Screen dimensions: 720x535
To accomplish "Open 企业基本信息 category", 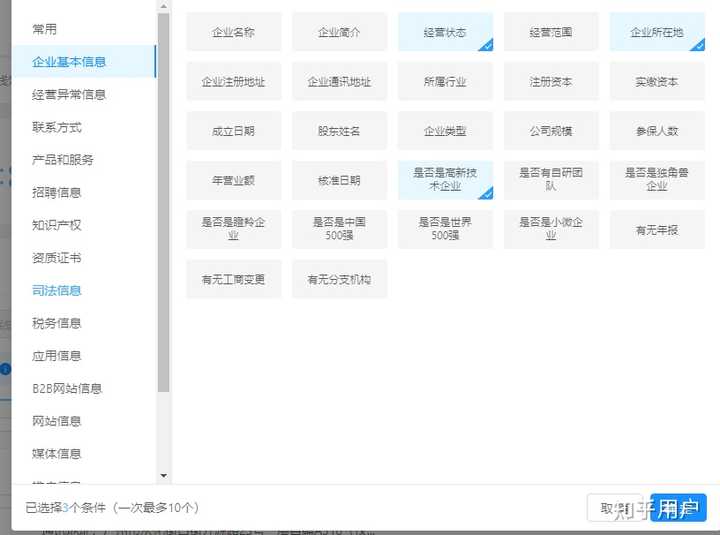I will click(x=84, y=62).
